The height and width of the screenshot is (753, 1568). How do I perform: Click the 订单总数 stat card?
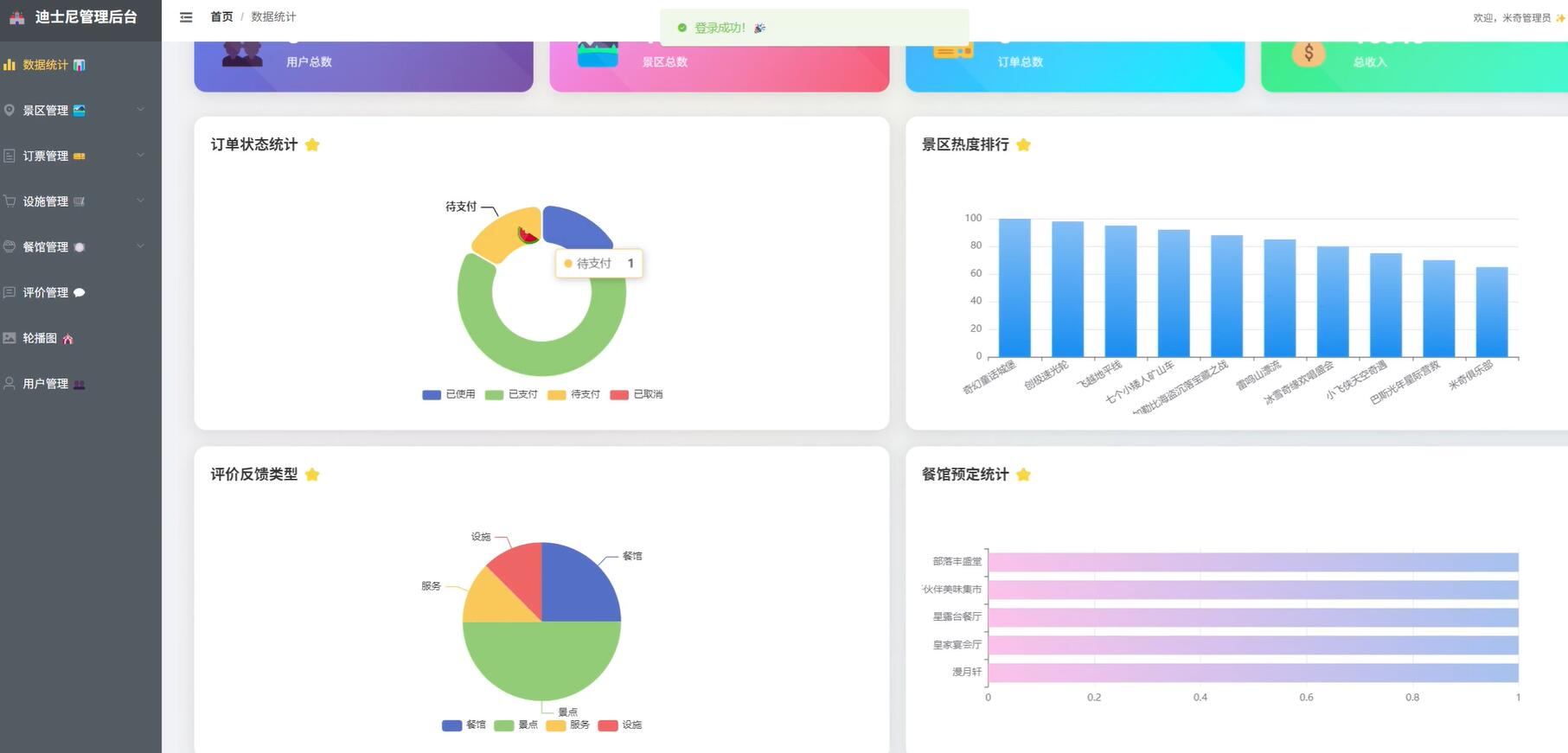[x=1075, y=66]
